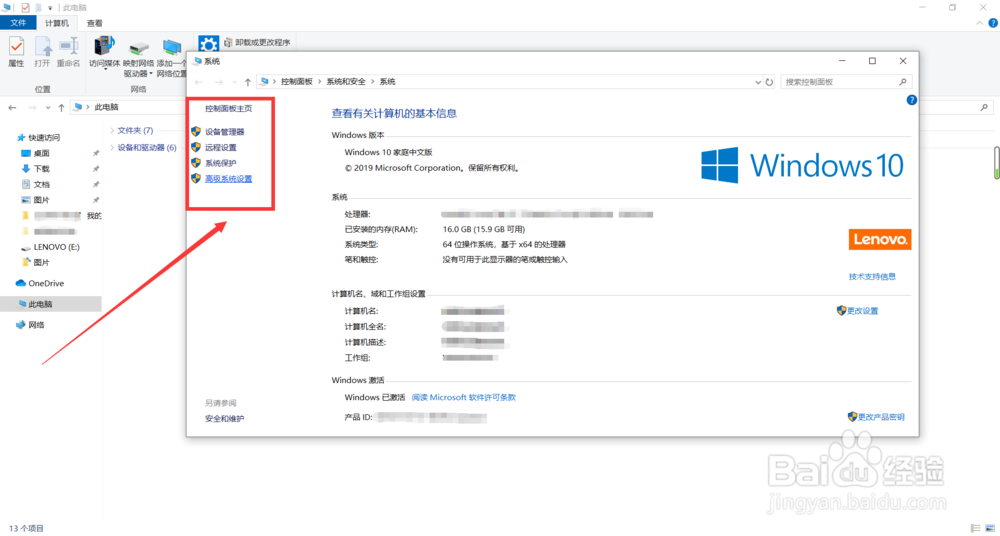The height and width of the screenshot is (536, 1000).
Task: Collapse the File Explorer ribbon chevron
Action: [980, 24]
